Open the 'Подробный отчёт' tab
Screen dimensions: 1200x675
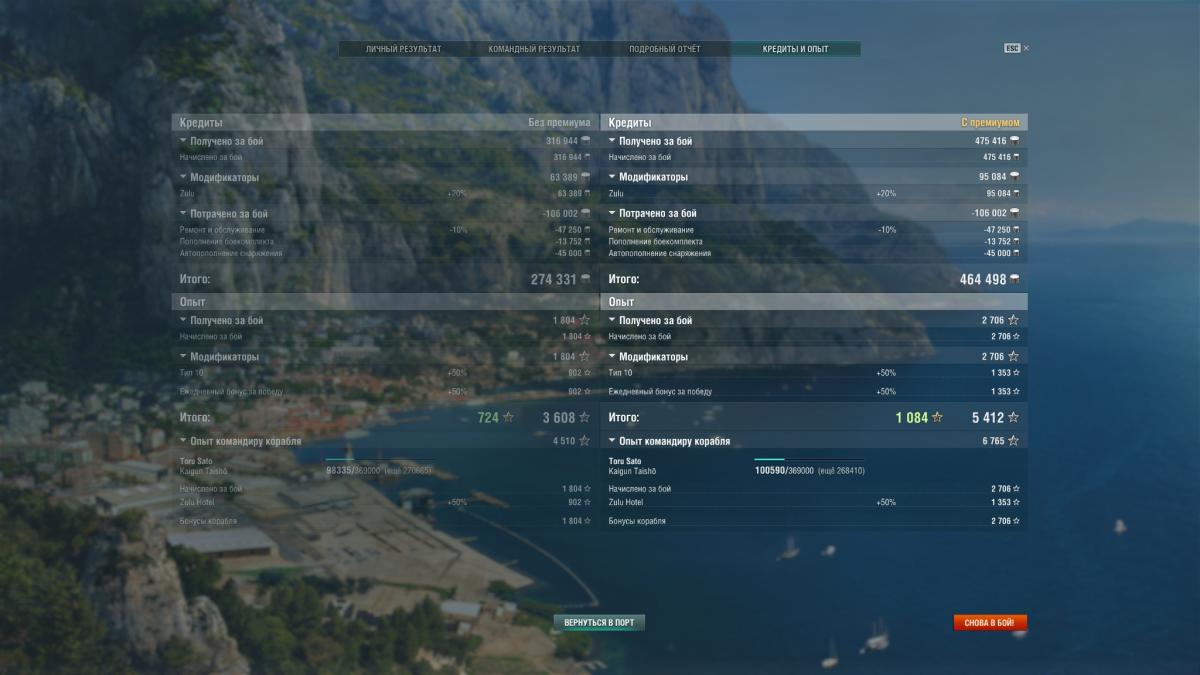pos(664,49)
